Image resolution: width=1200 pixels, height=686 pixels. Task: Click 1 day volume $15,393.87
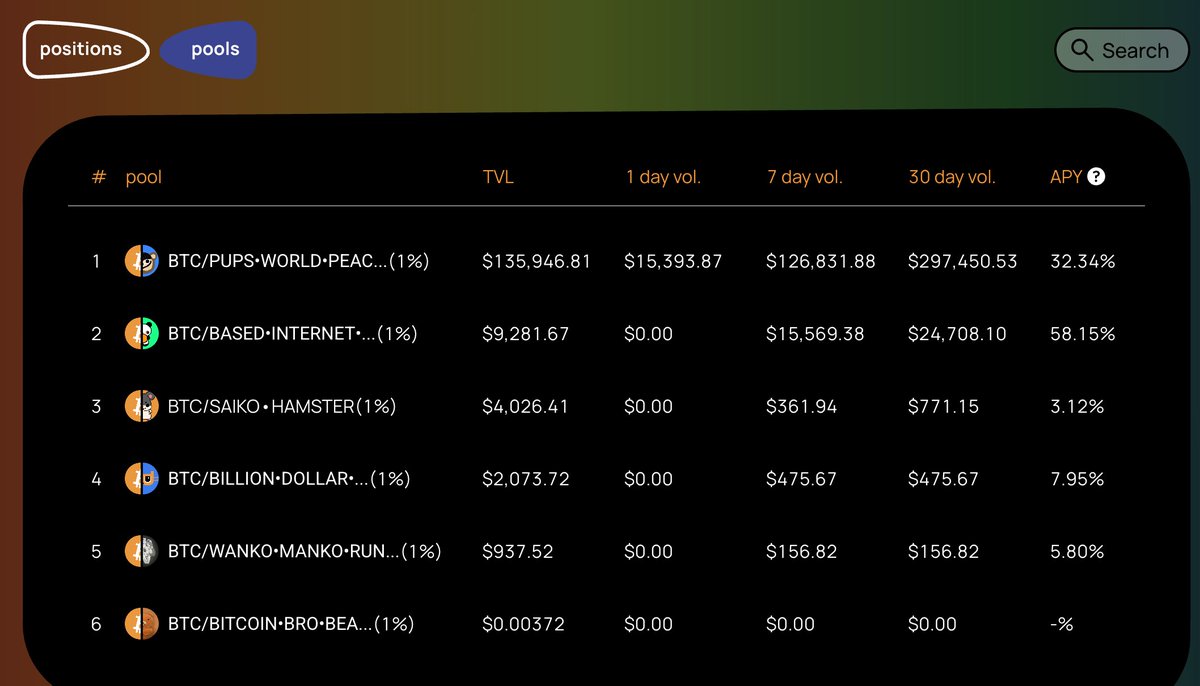point(673,261)
